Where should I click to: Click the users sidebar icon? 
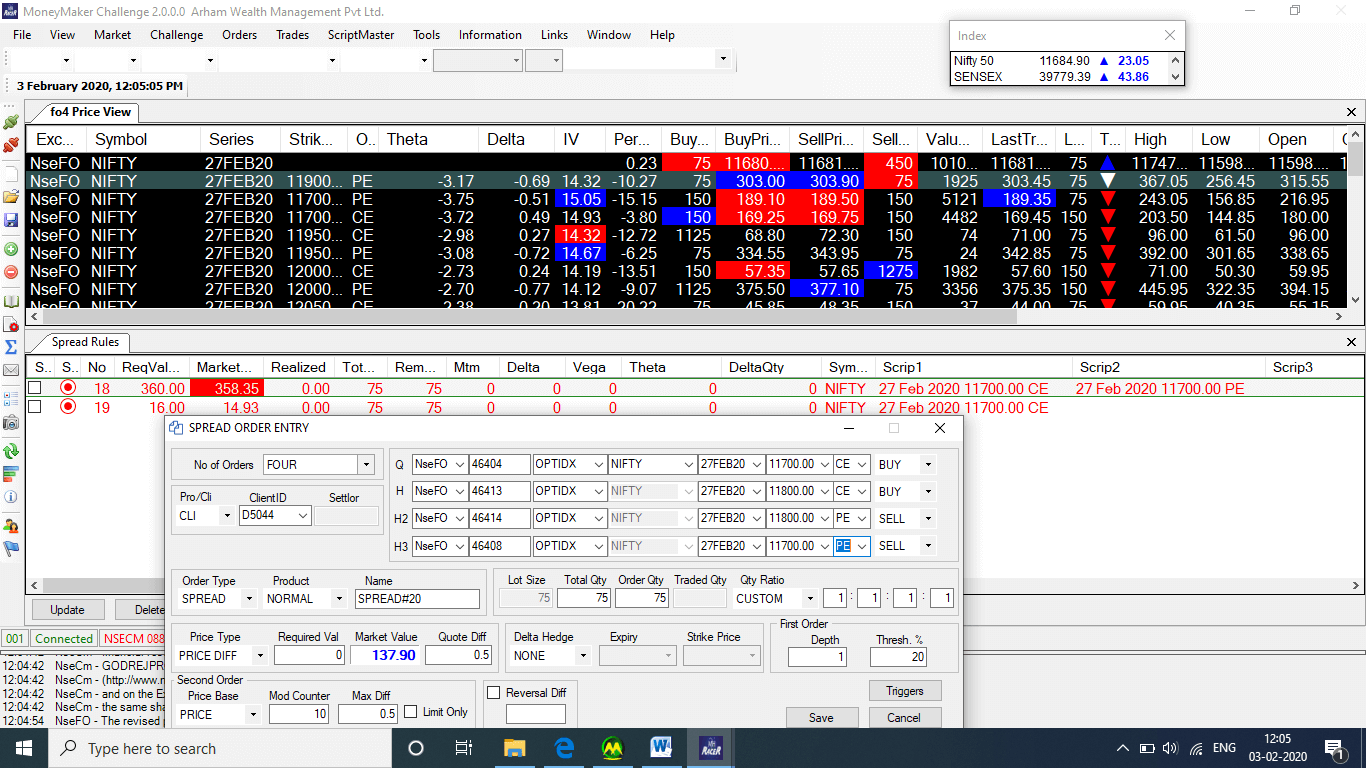(x=11, y=526)
